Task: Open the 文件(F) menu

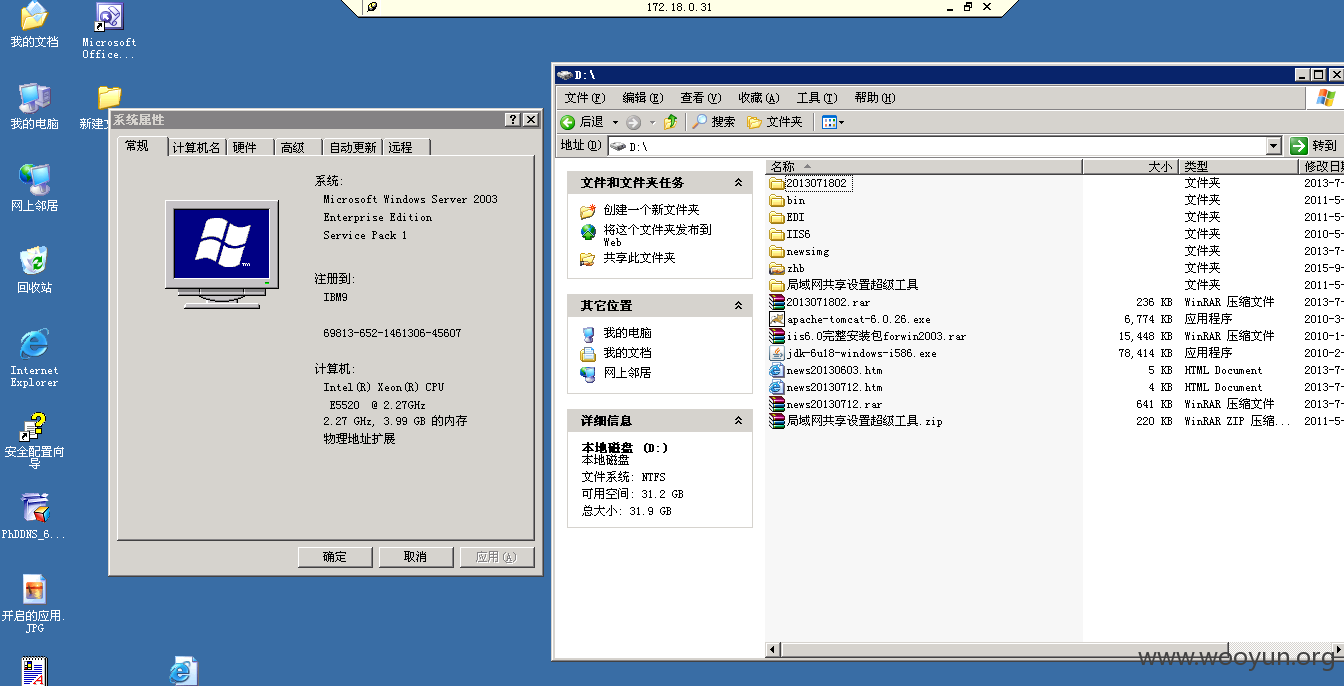Action: point(585,98)
